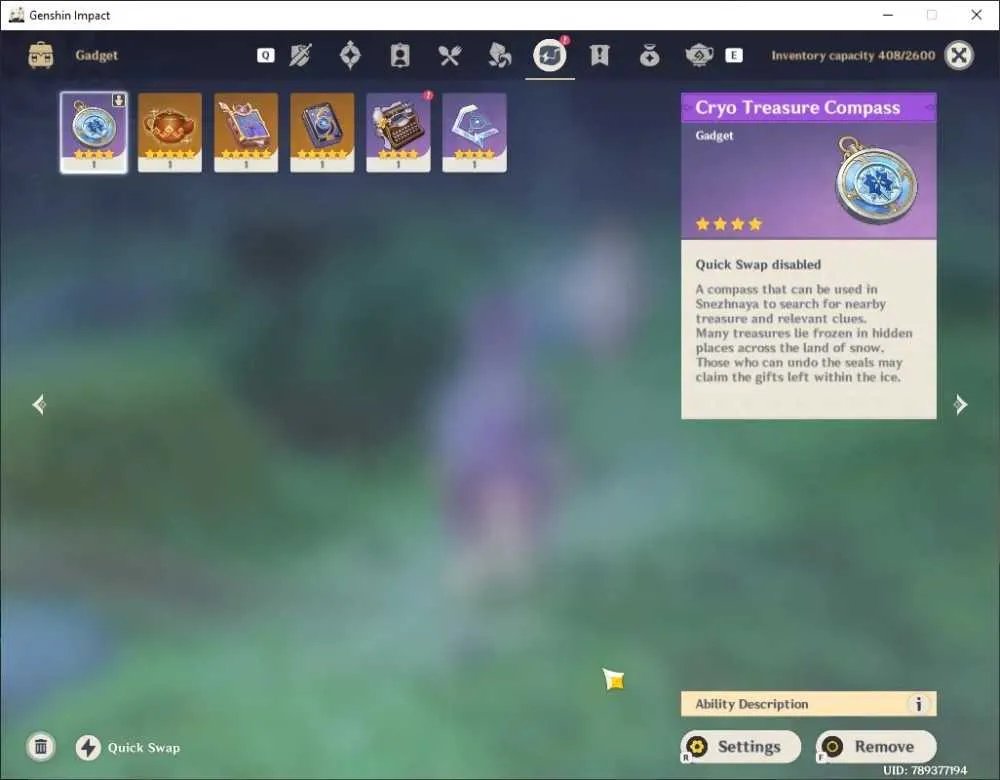Go to the Food tab
This screenshot has height=780, width=1000.
pyautogui.click(x=450, y=55)
